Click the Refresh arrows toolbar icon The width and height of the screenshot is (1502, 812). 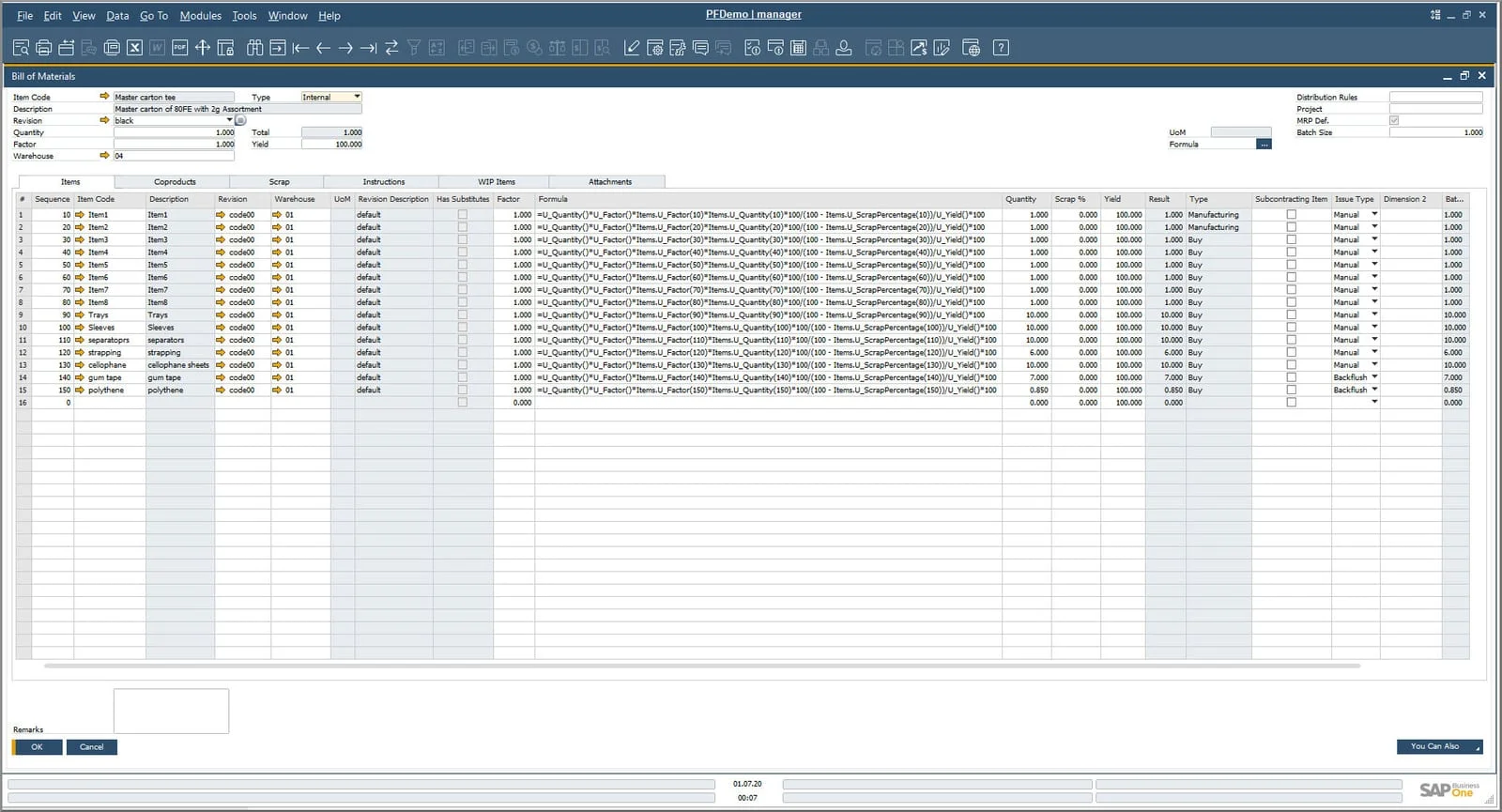(x=391, y=48)
